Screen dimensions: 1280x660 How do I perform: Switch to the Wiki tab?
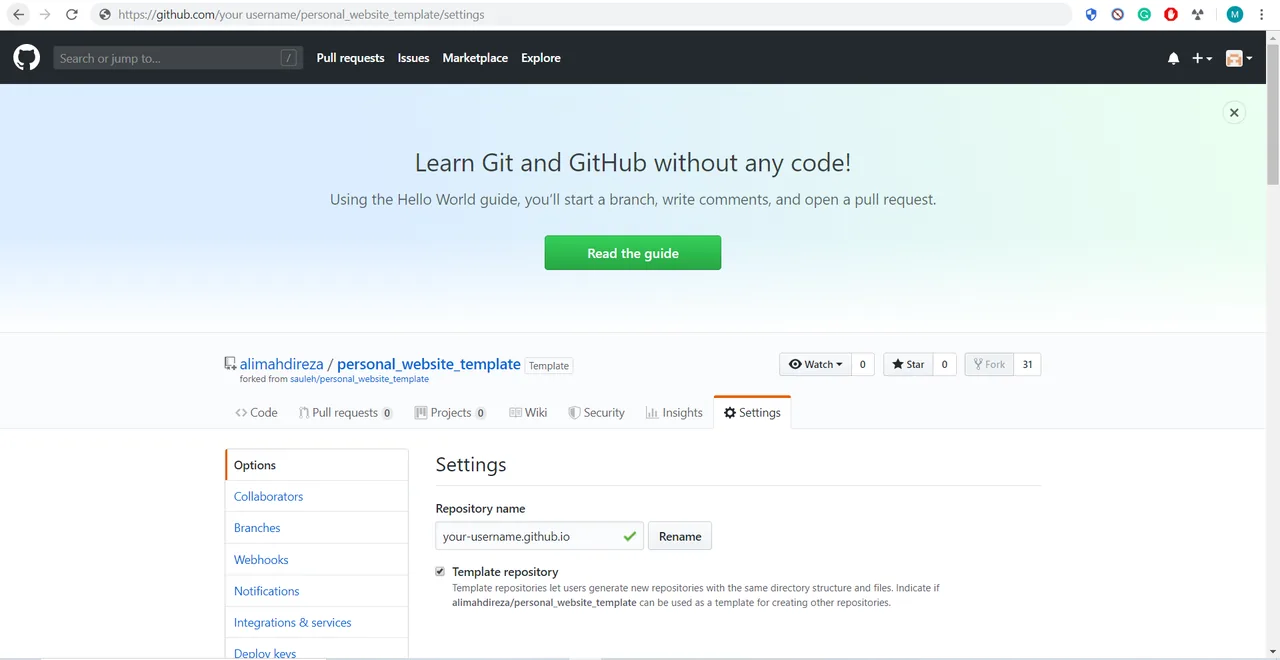point(528,412)
